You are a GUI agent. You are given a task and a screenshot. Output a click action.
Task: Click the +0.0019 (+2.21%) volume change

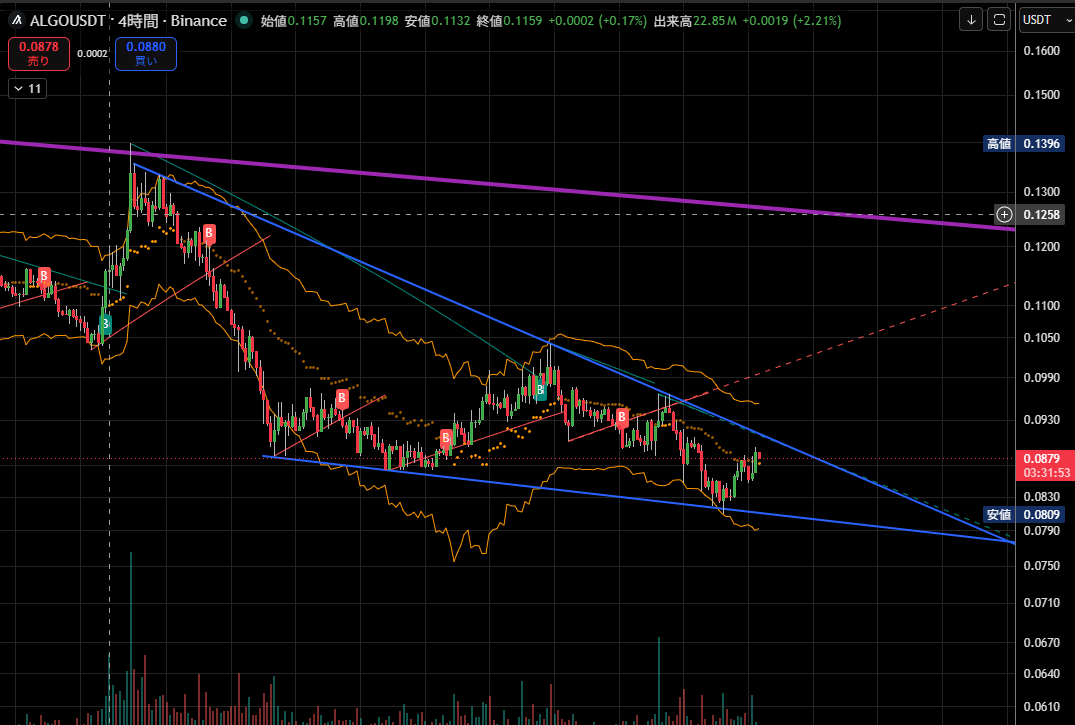pos(792,21)
